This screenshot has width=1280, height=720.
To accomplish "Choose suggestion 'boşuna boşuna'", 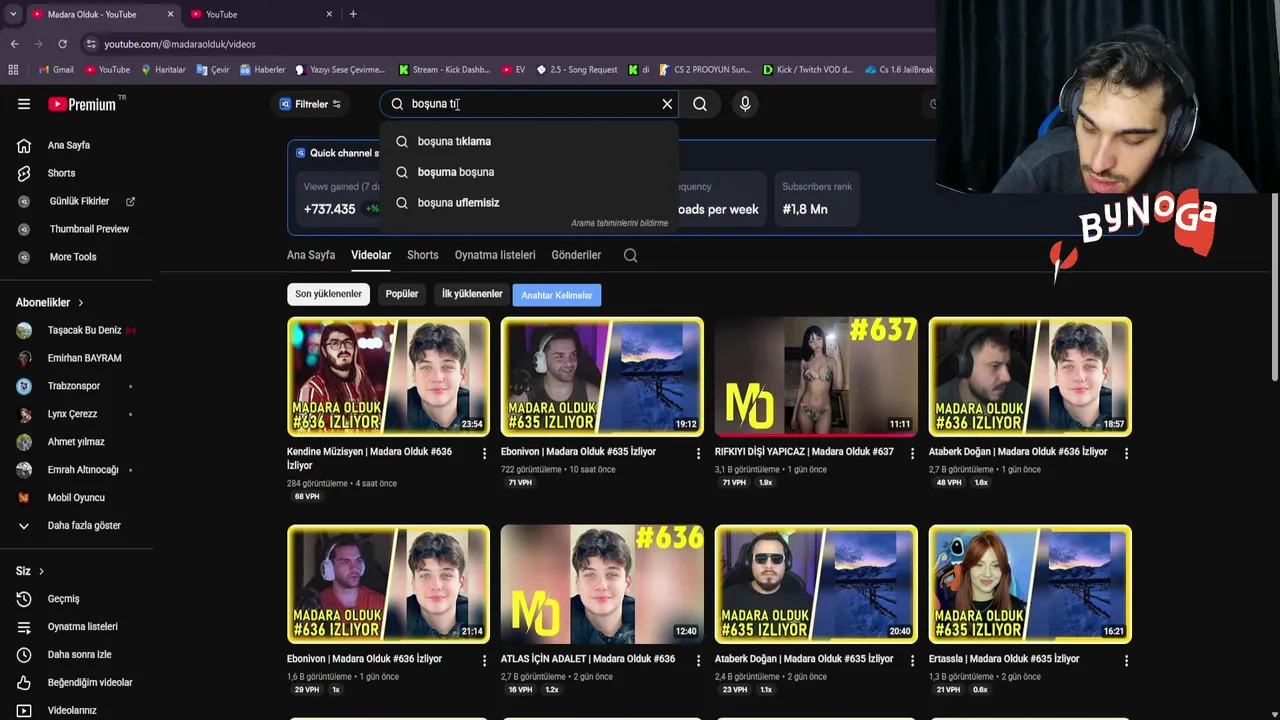I will (528, 172).
